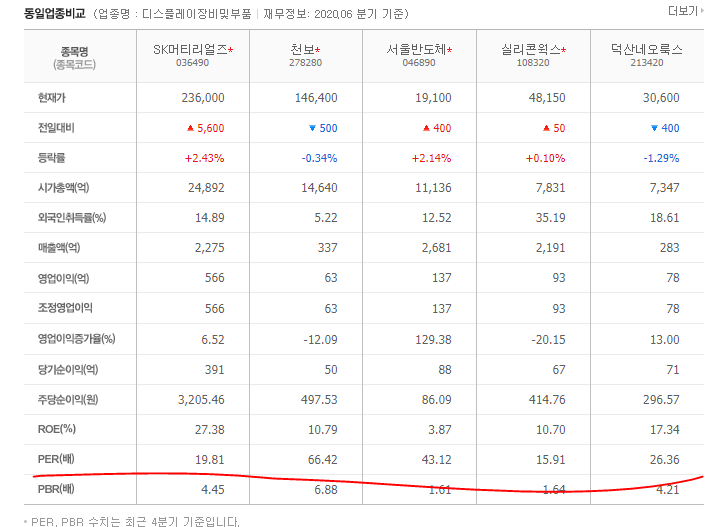The image size is (722, 527).
Task: Select stock code 036490
Action: pyautogui.click(x=192, y=63)
